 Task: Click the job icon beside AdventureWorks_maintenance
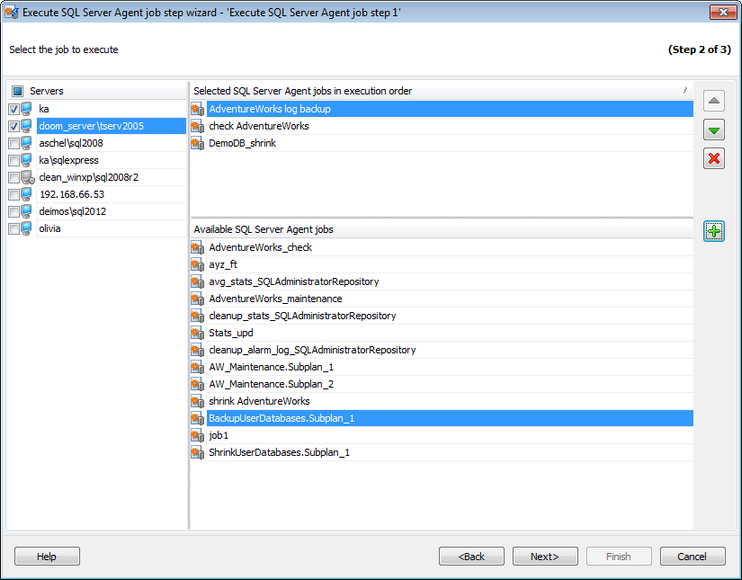198,299
